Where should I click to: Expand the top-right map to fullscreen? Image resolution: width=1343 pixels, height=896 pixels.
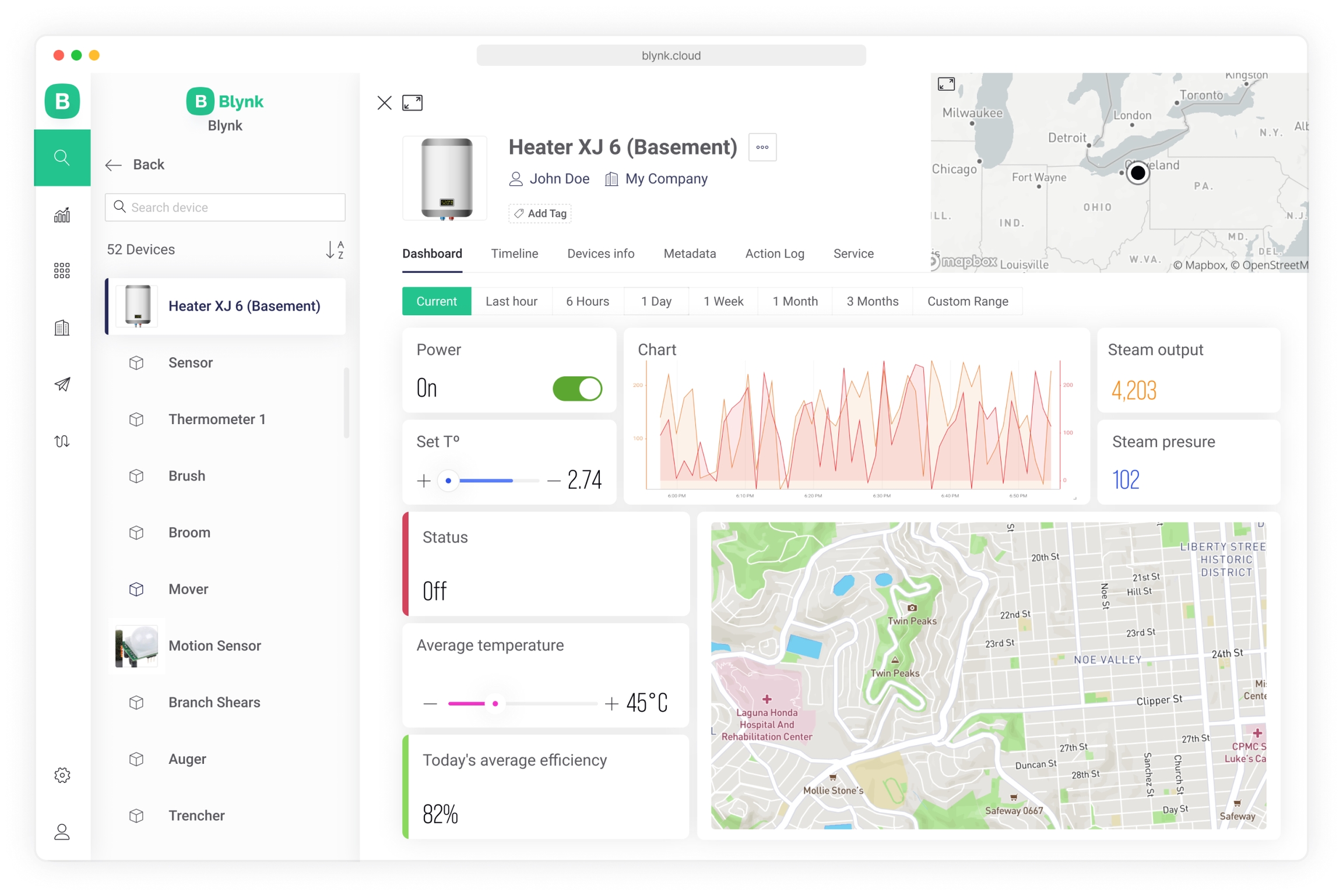pos(945,84)
